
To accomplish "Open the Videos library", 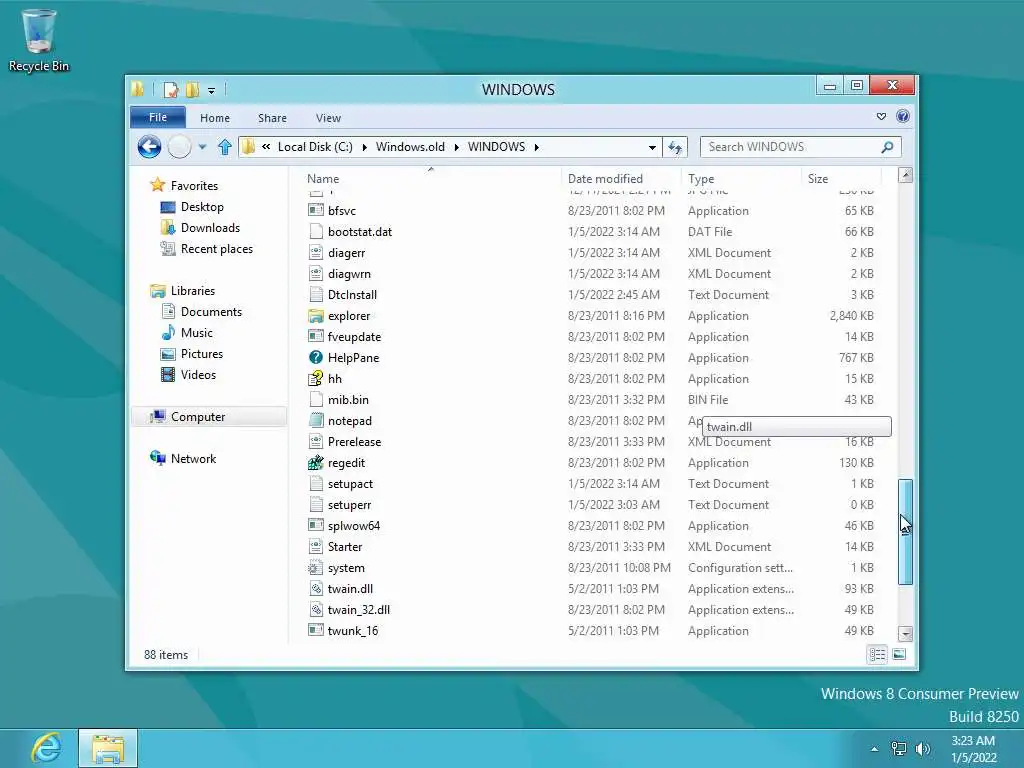I will click(198, 374).
